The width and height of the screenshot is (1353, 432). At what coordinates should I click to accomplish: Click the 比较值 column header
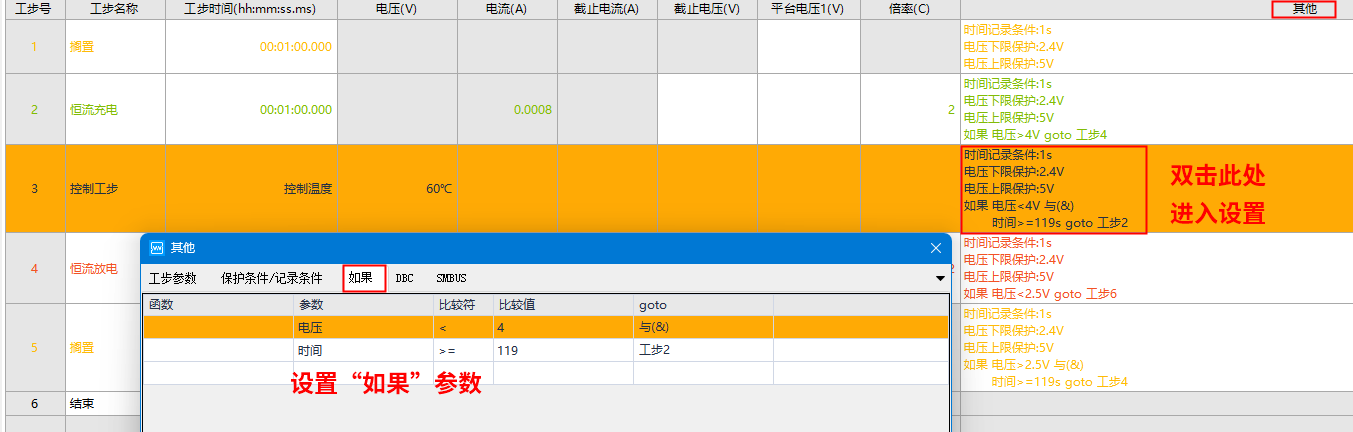pos(563,304)
